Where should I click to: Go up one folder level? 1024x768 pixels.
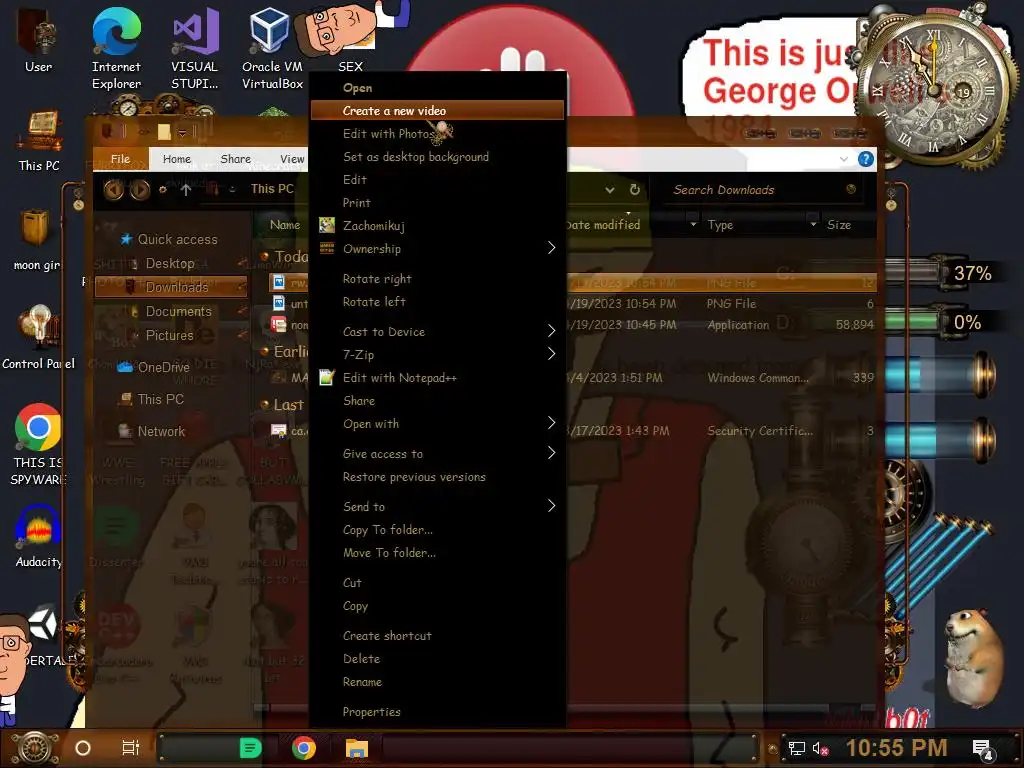(186, 189)
